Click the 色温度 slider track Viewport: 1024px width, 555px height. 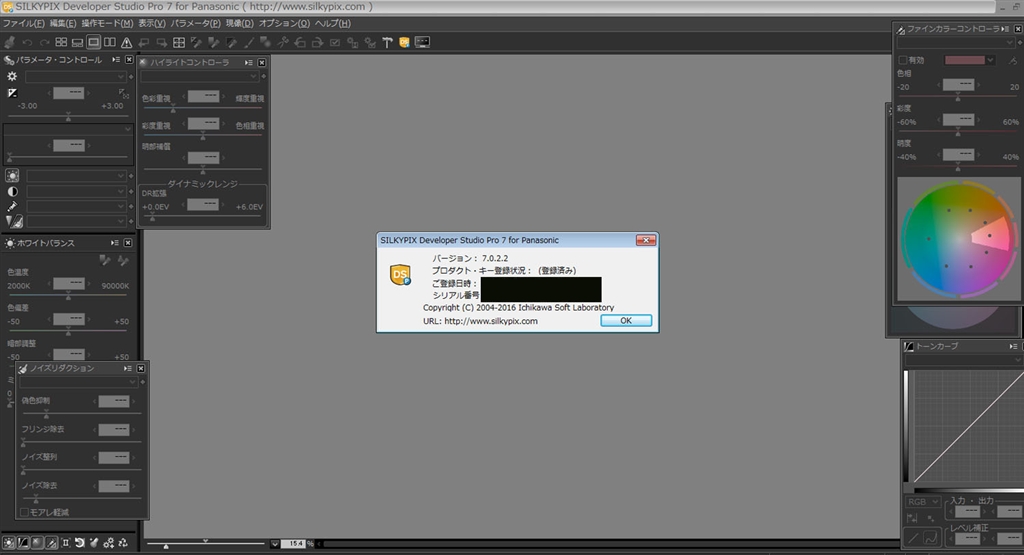tap(68, 296)
